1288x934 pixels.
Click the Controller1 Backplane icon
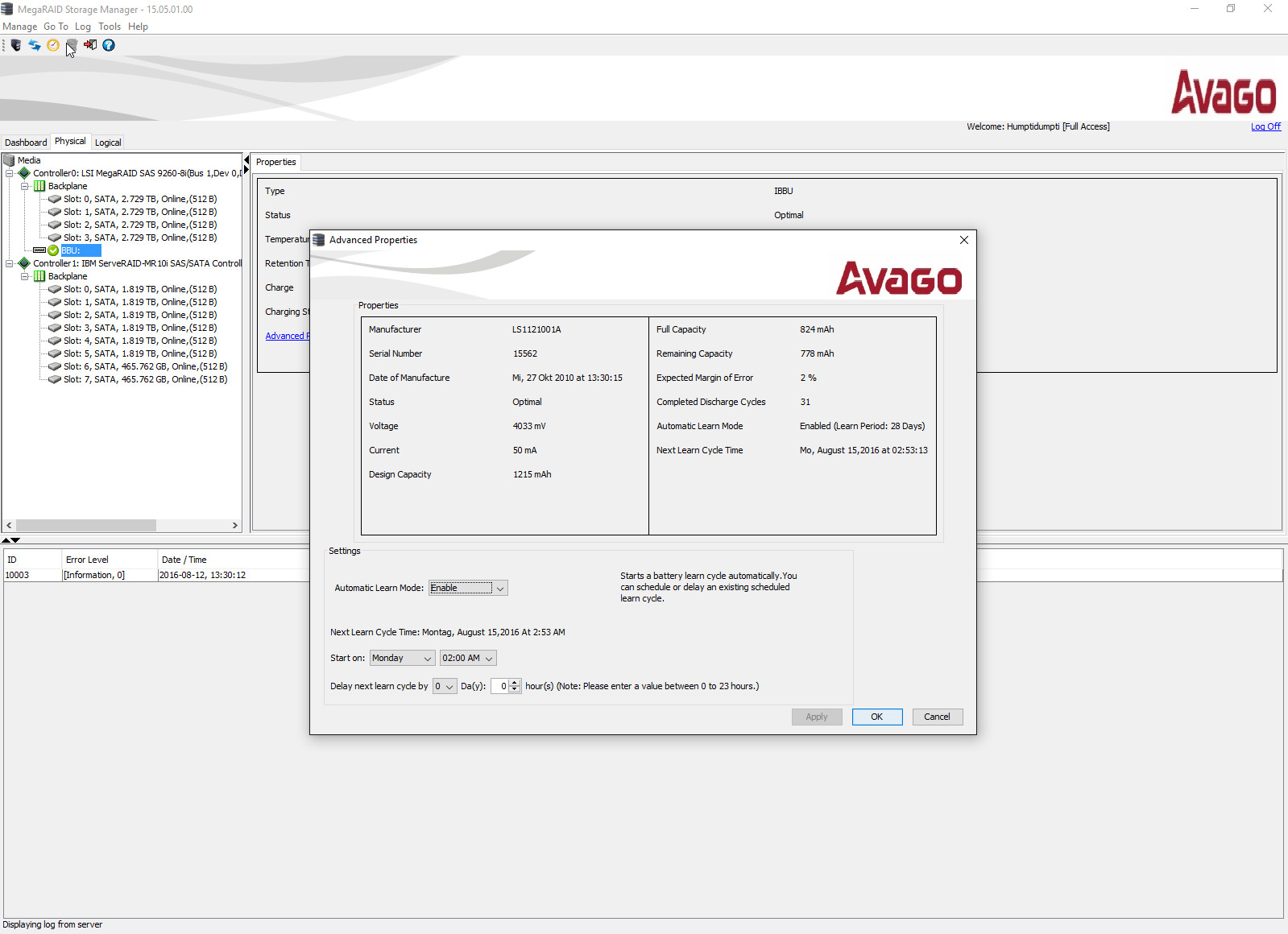coord(39,276)
